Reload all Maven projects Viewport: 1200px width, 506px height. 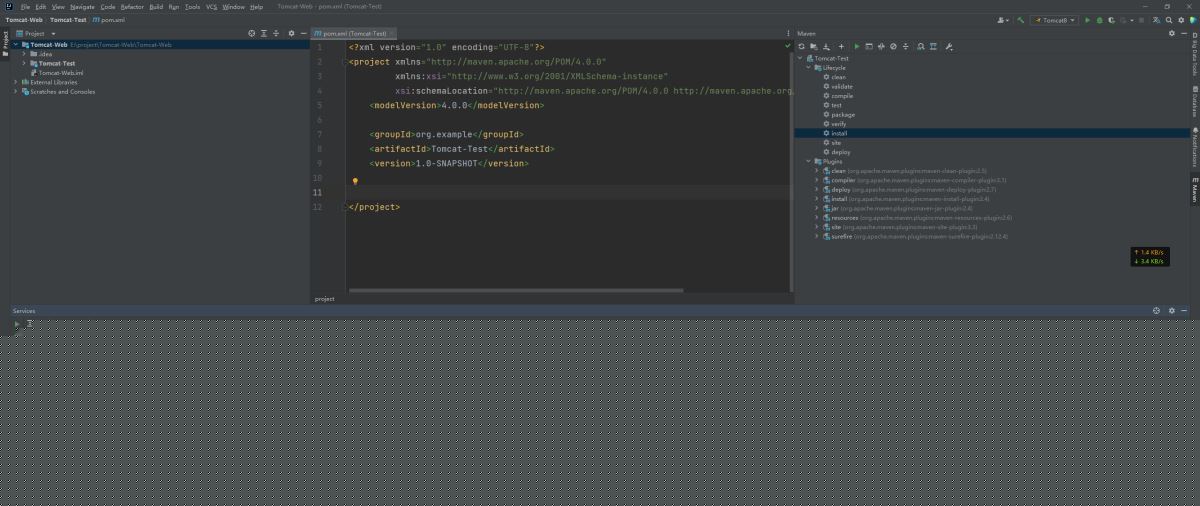click(x=801, y=46)
